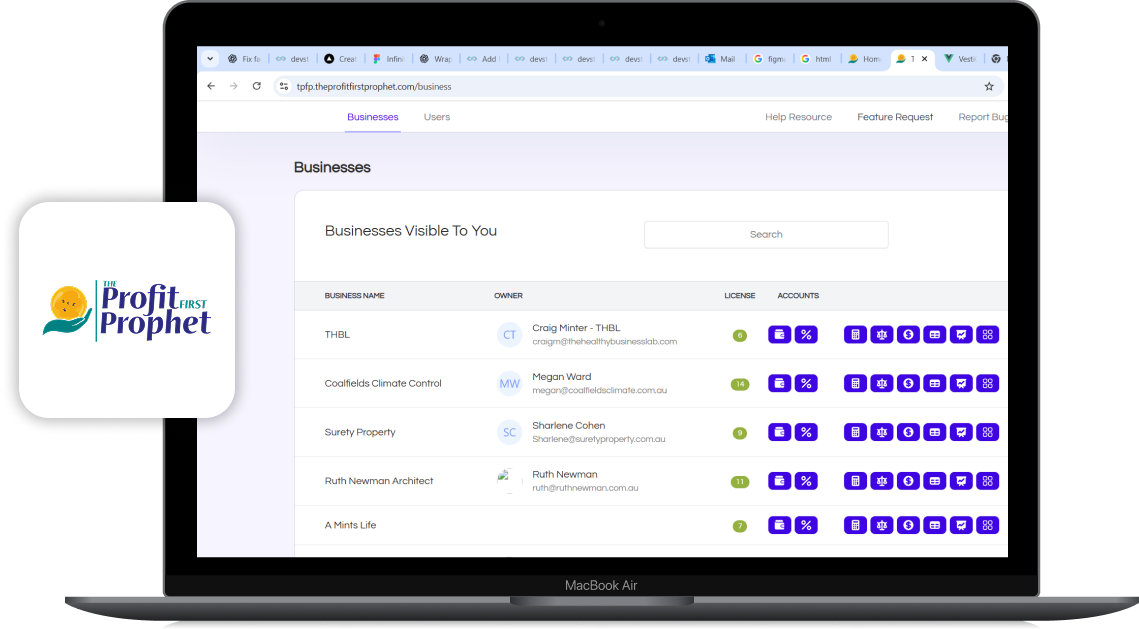Select the percentage icon for A Mints Life
1139x629 pixels.
(807, 524)
